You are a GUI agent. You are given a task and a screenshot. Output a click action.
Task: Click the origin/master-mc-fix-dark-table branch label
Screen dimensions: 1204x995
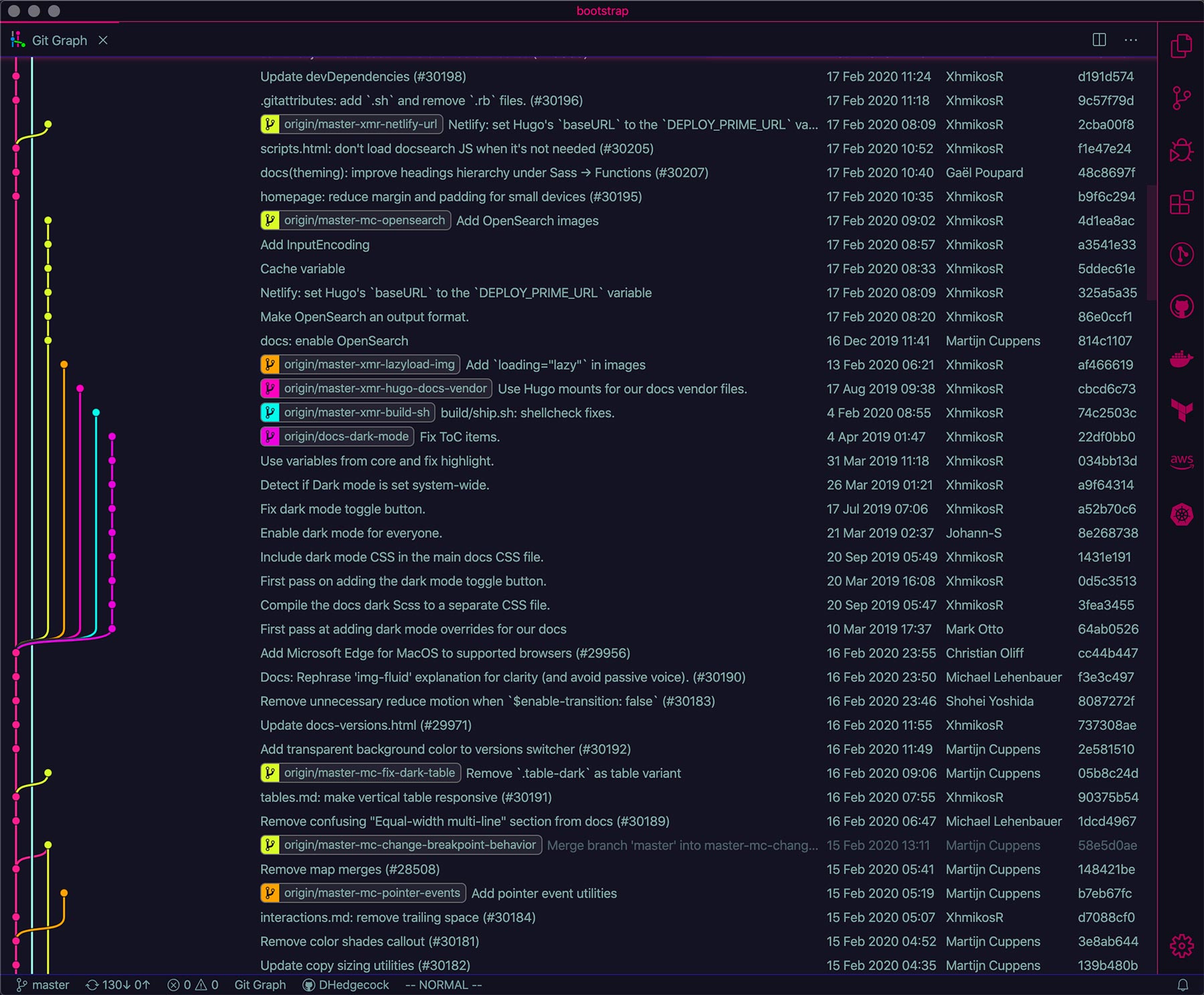pyautogui.click(x=360, y=773)
